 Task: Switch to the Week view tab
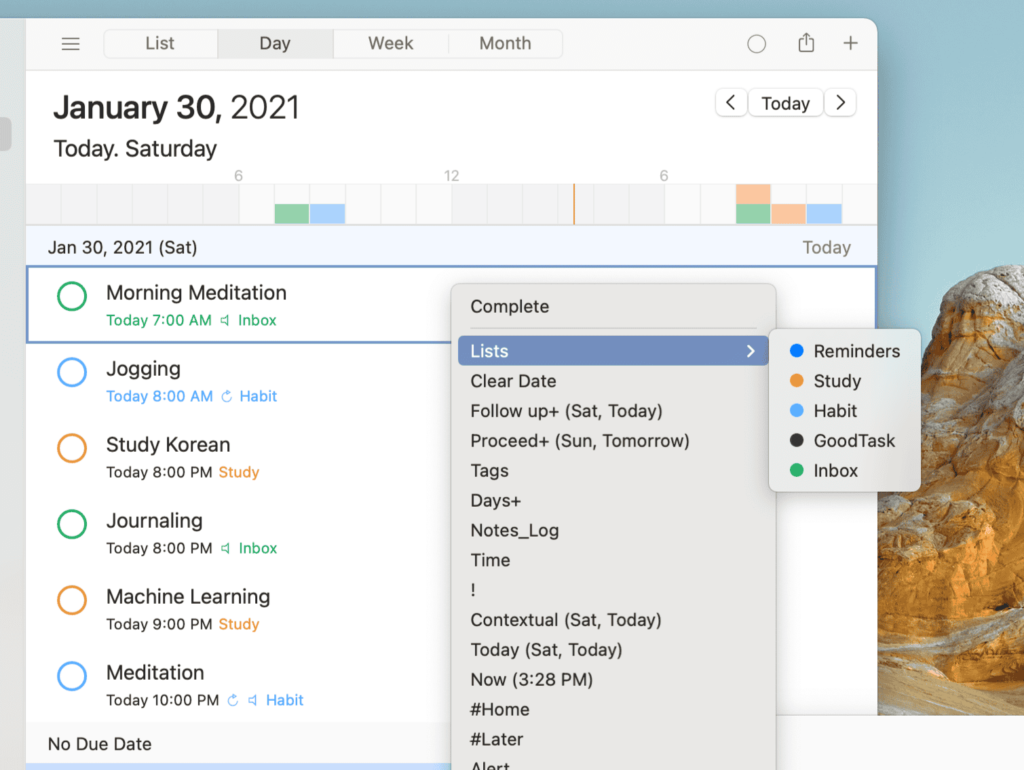389,43
